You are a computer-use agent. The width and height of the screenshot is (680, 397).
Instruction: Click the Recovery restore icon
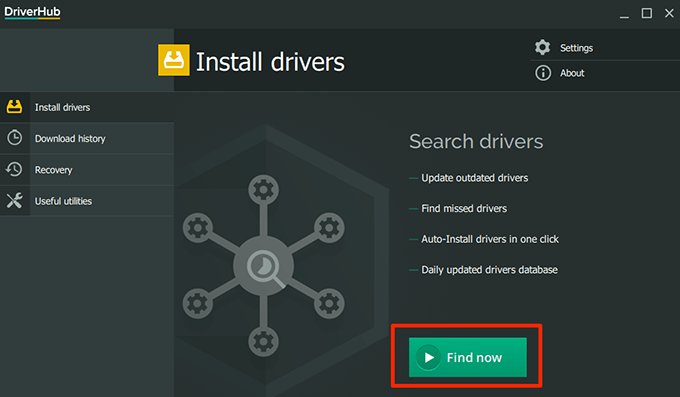14,169
